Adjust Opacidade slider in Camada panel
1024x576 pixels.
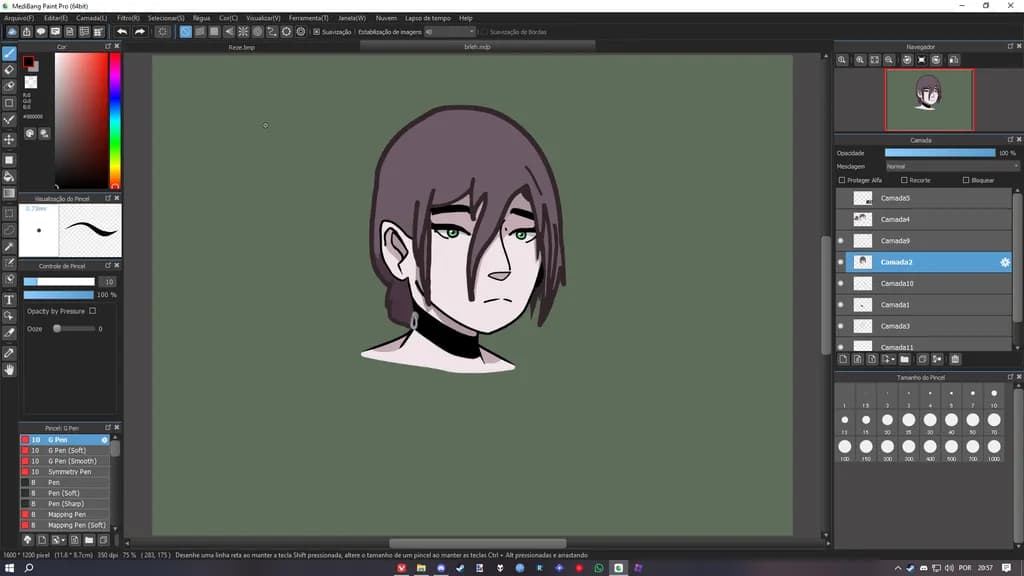coord(940,153)
